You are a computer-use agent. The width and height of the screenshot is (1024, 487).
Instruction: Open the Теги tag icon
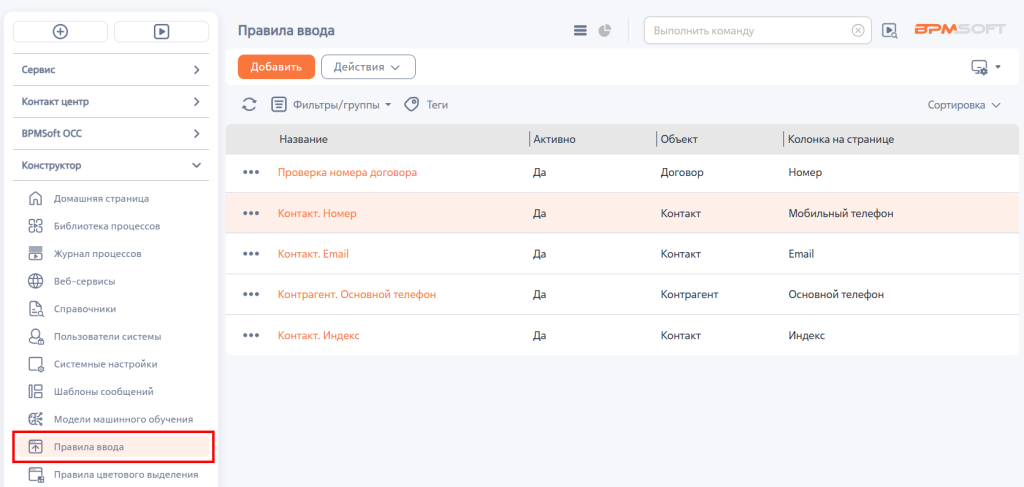point(411,104)
